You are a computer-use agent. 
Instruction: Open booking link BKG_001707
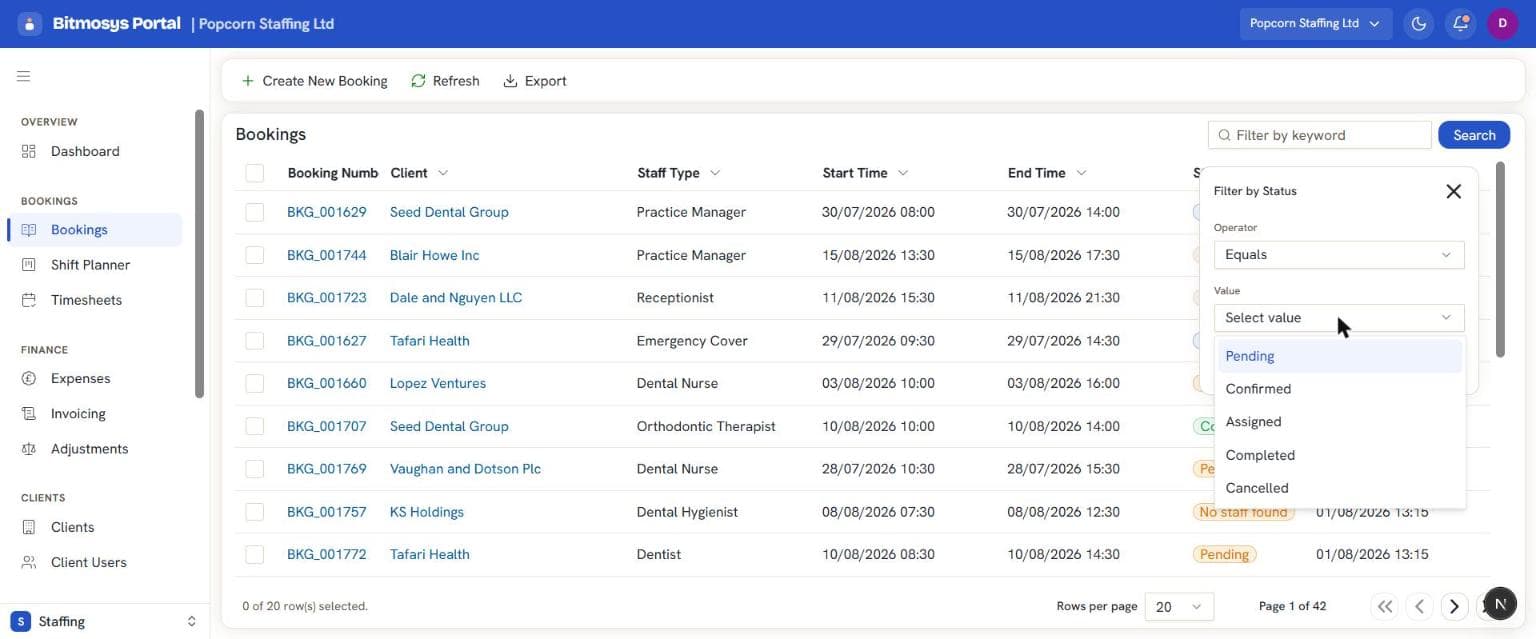pyautogui.click(x=327, y=426)
